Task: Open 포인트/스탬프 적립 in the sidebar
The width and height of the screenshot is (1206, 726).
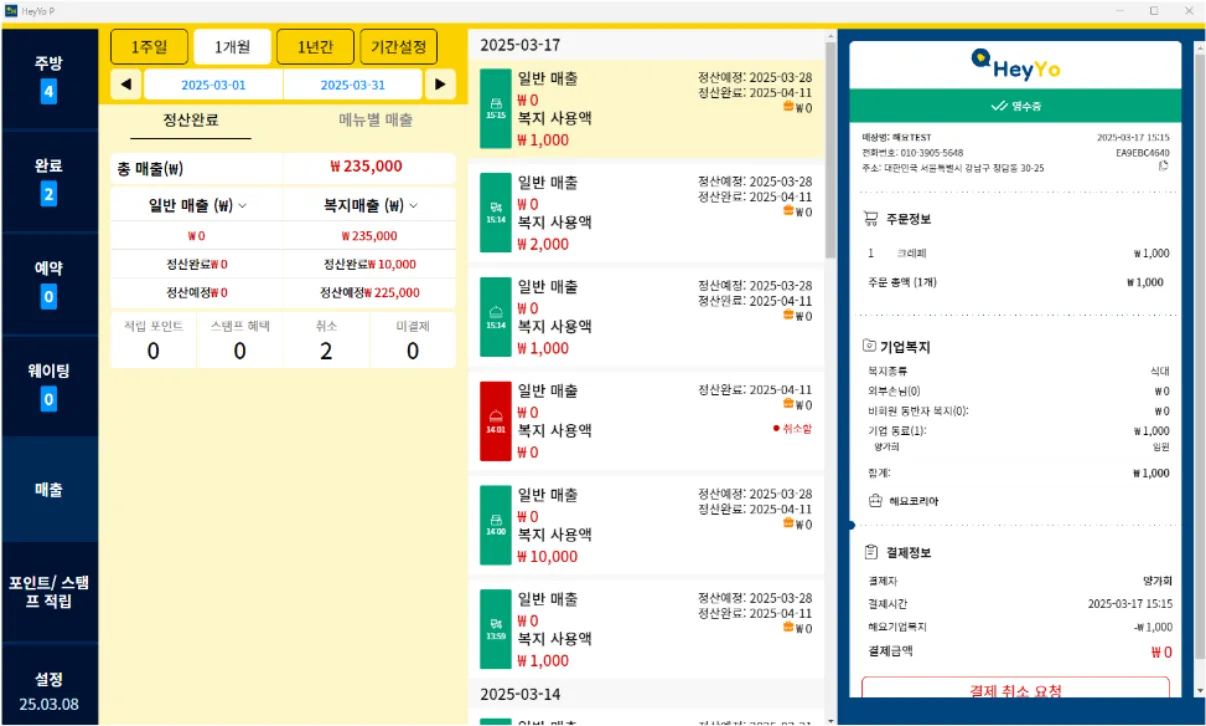Action: [x=49, y=592]
